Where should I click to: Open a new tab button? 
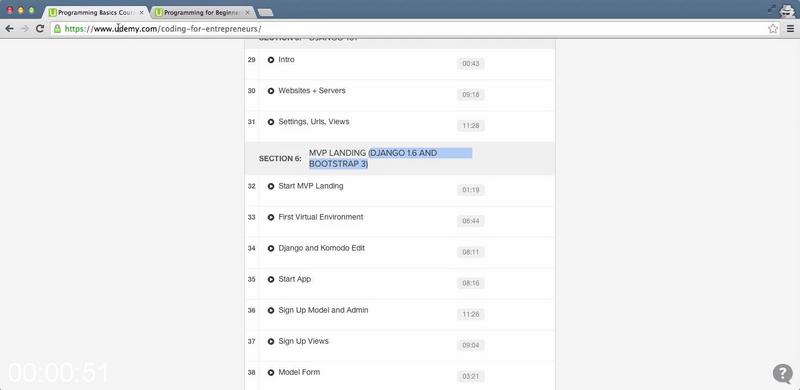pos(265,12)
